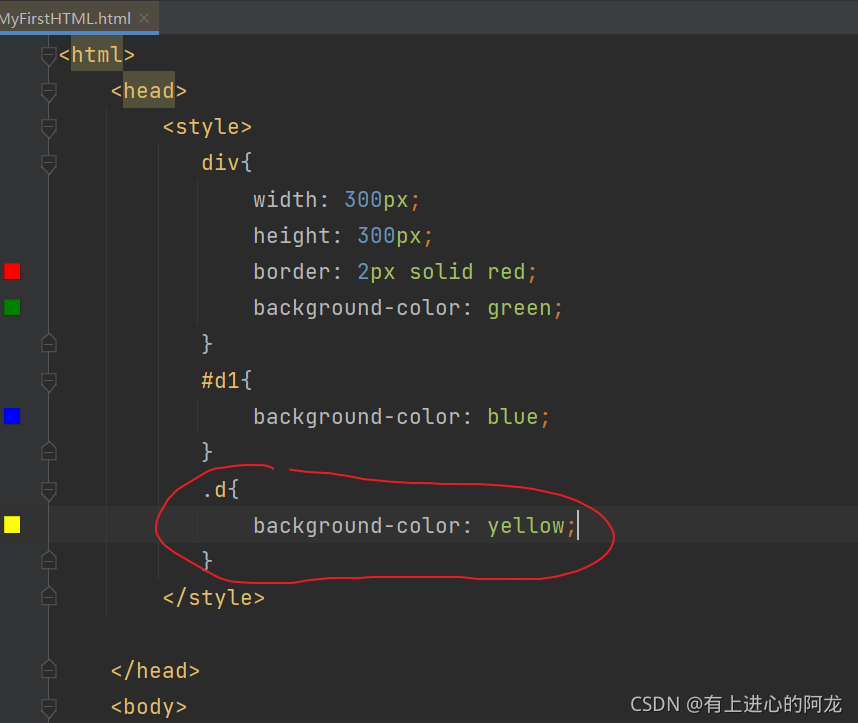Click fold end marker of .d rule

pyautogui.click(x=49, y=561)
